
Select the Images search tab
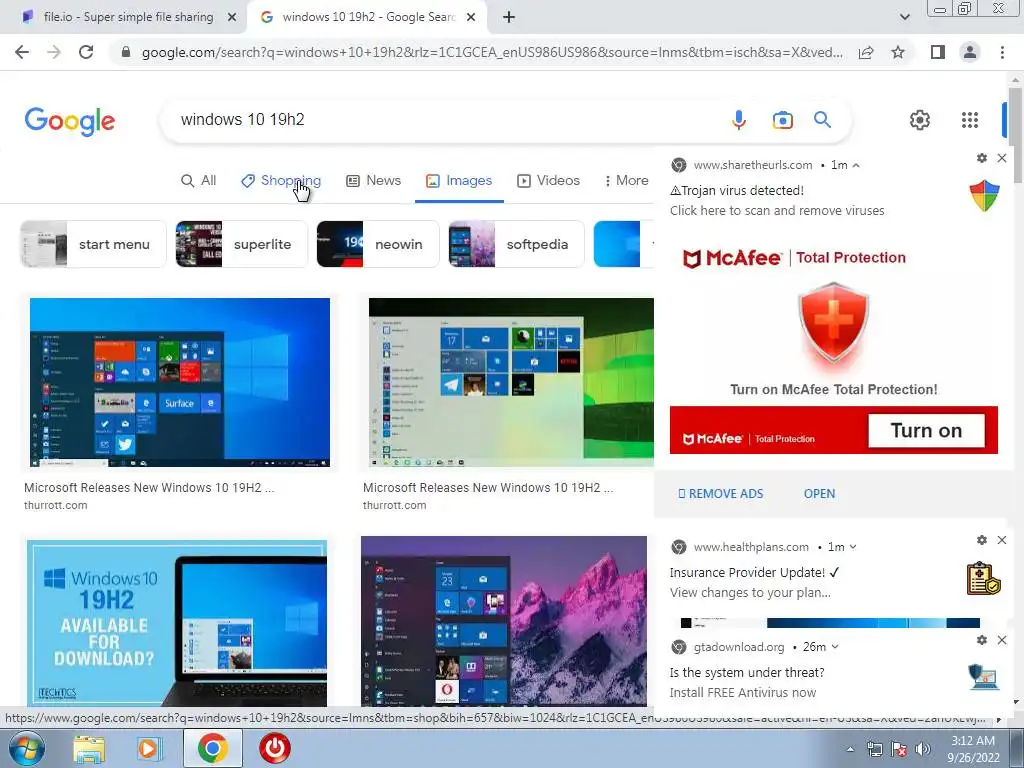click(459, 181)
